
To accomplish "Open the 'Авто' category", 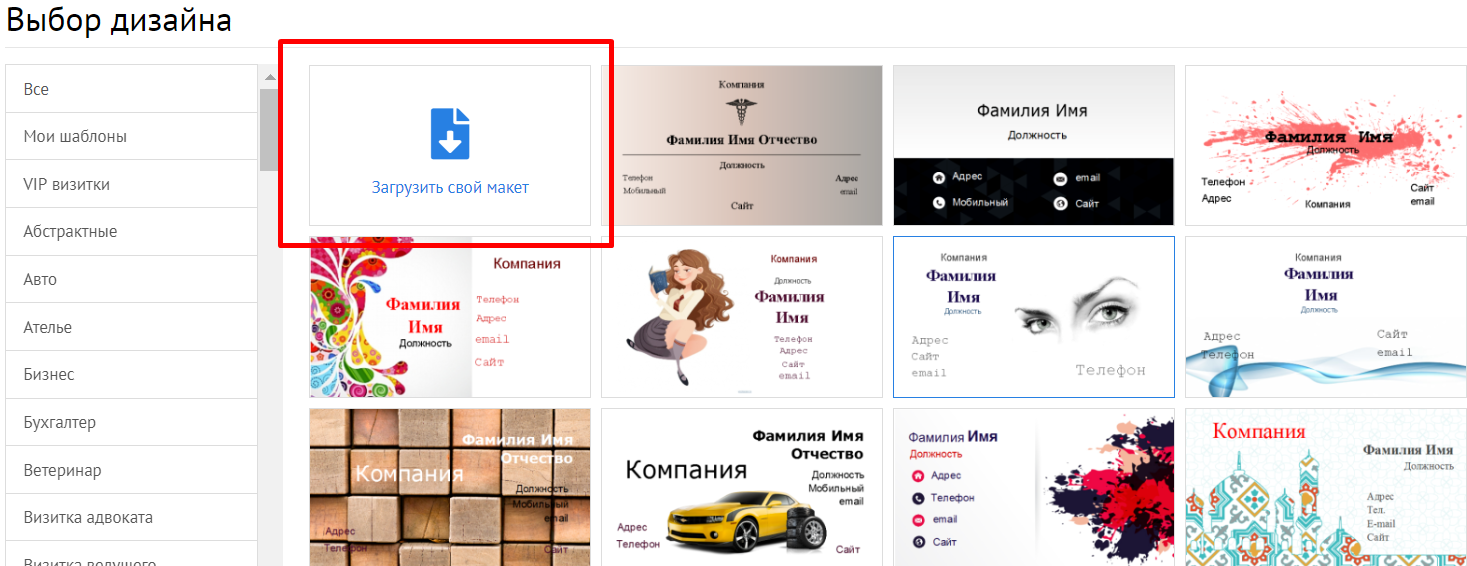I will click(132, 279).
